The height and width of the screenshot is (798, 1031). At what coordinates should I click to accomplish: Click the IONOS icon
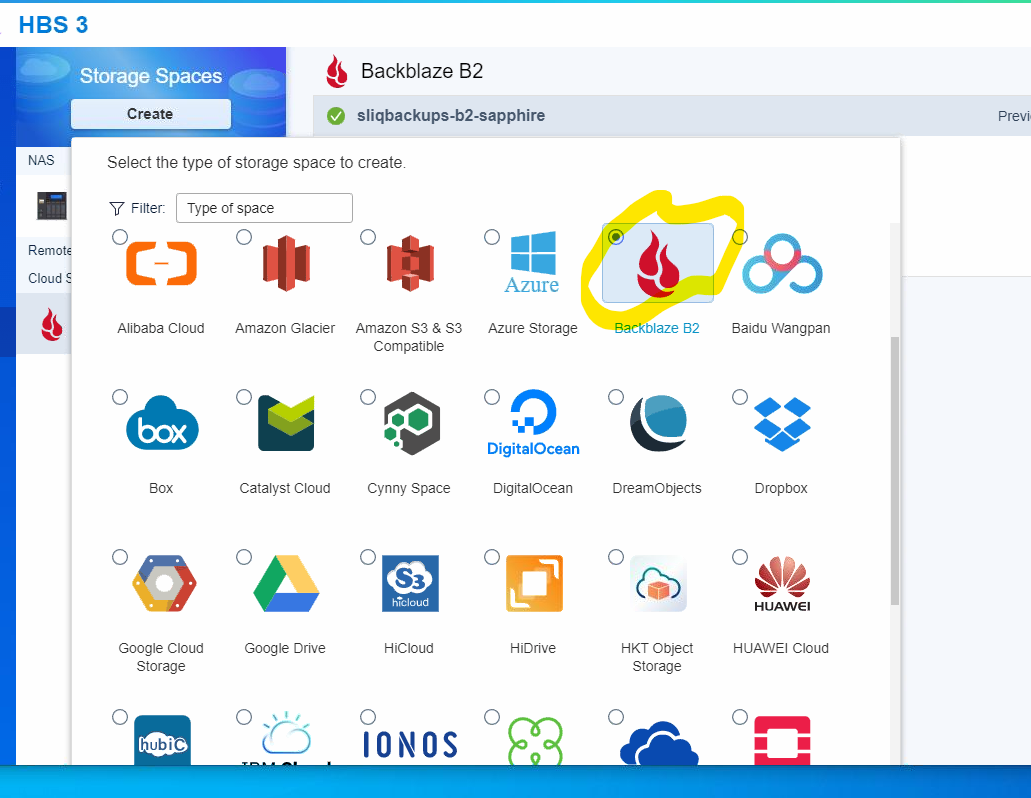click(x=410, y=744)
